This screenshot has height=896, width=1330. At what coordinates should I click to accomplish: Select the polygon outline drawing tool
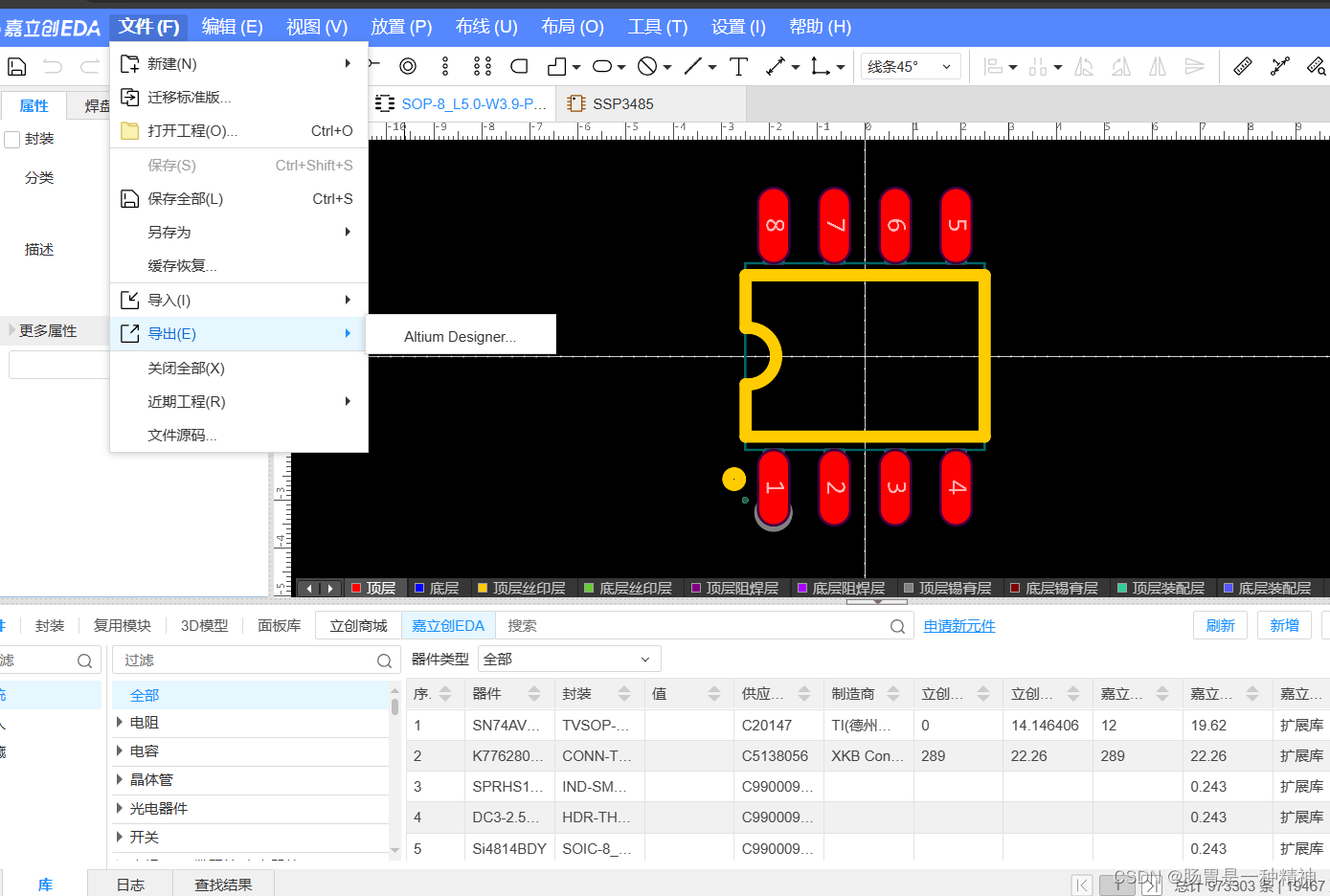click(557, 66)
